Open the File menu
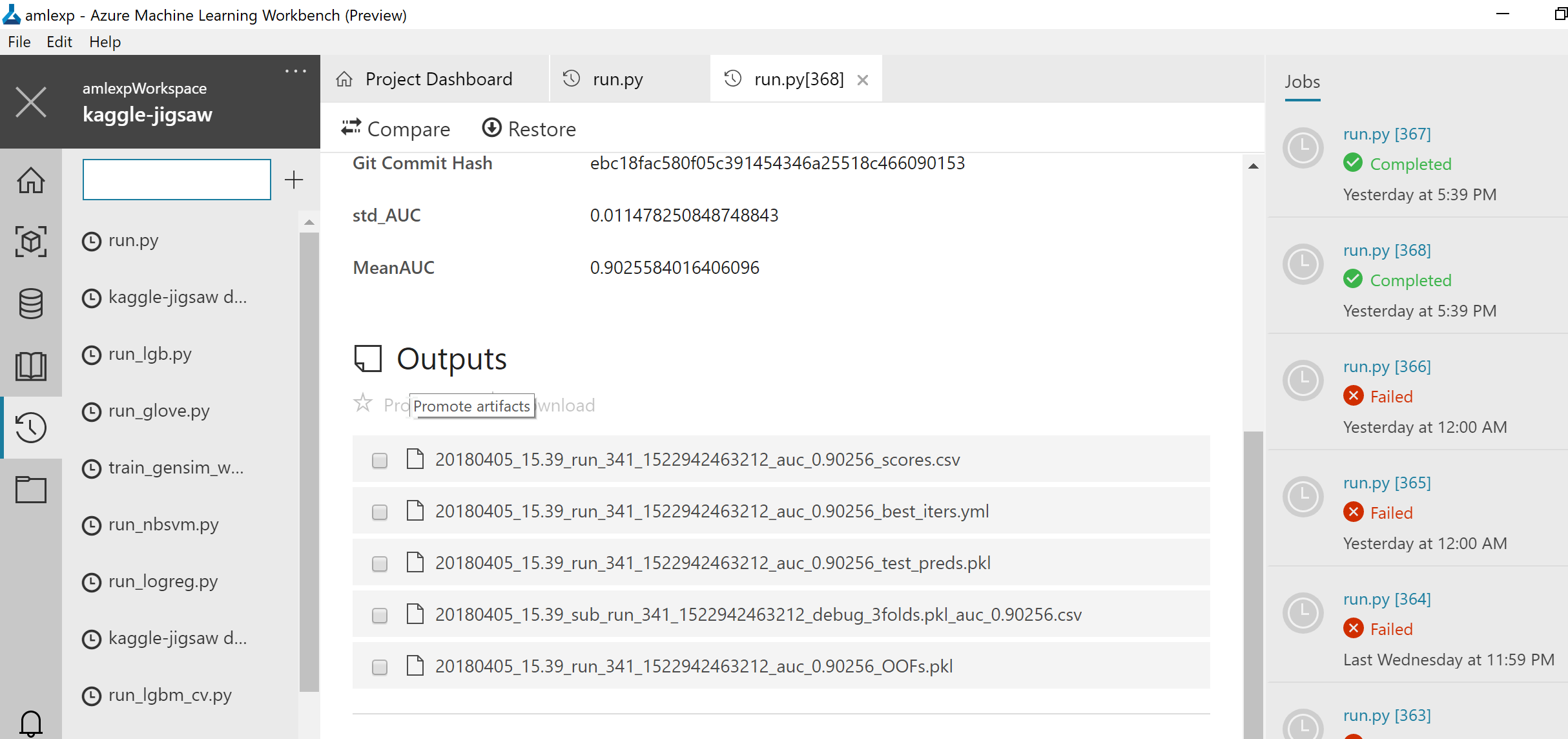This screenshot has width=1568, height=739. 19,42
